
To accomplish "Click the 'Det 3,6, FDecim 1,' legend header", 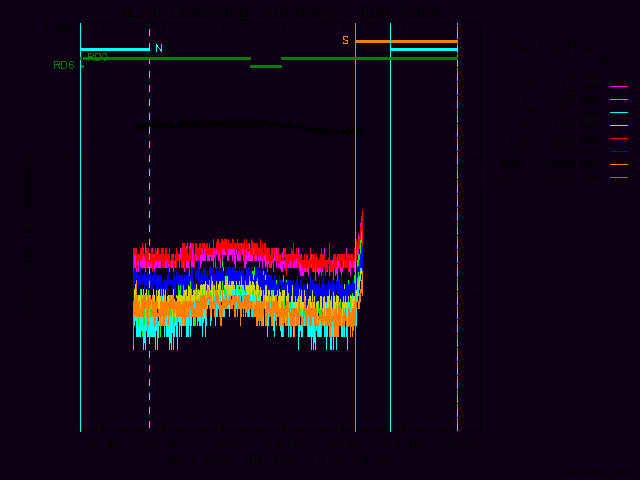I will pos(570,48).
